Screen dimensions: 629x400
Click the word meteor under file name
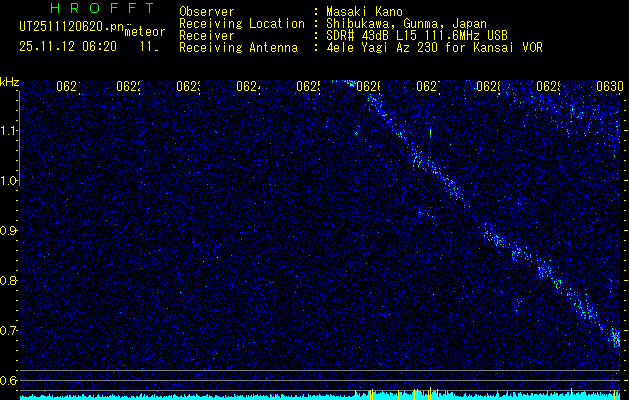click(x=145, y=32)
